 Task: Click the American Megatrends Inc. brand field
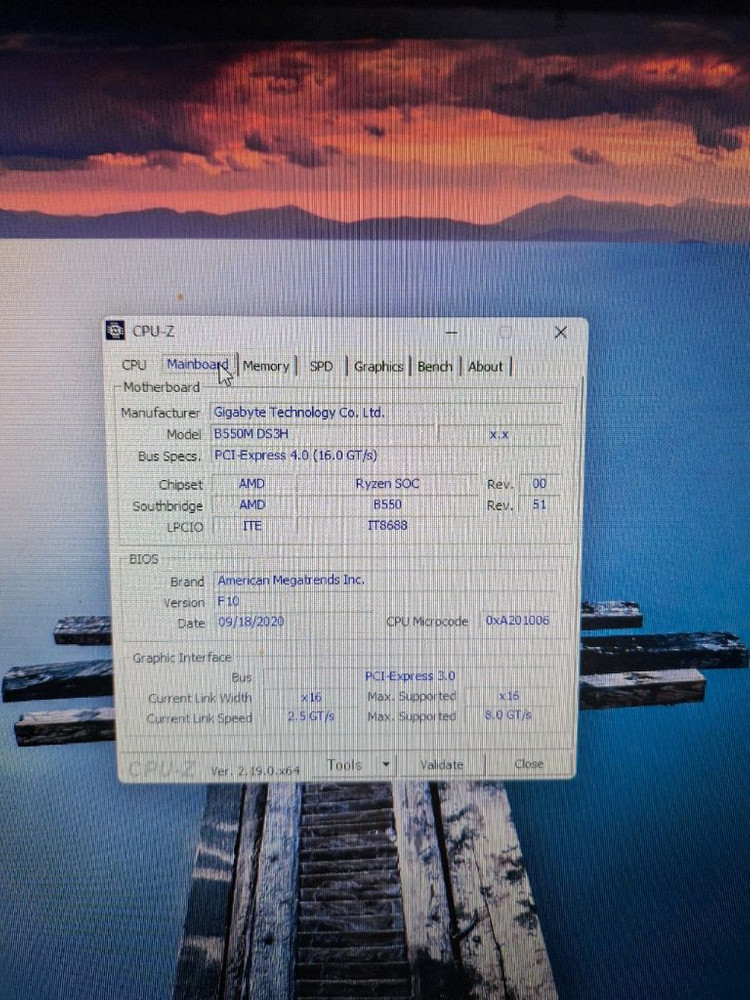click(386, 580)
